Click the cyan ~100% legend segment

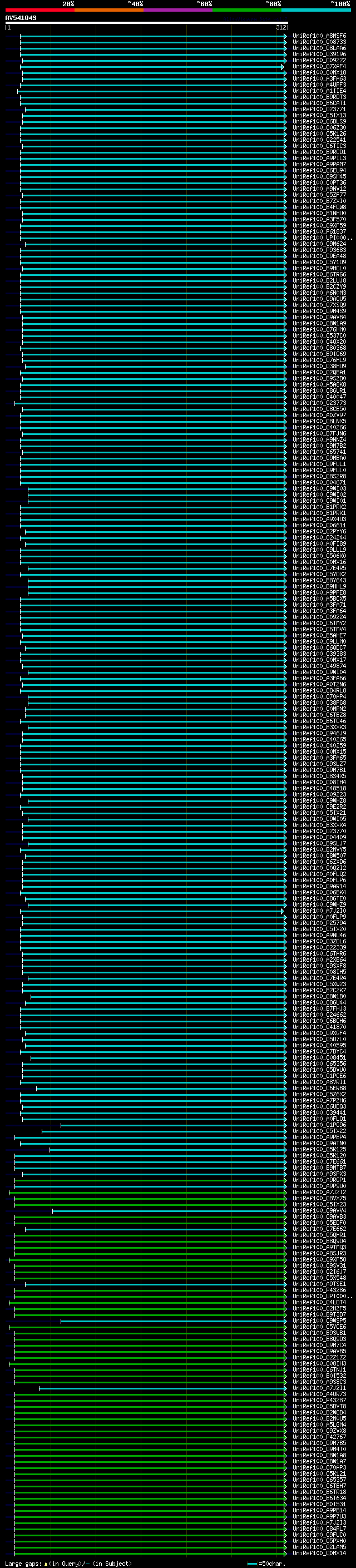pyautogui.click(x=316, y=10)
